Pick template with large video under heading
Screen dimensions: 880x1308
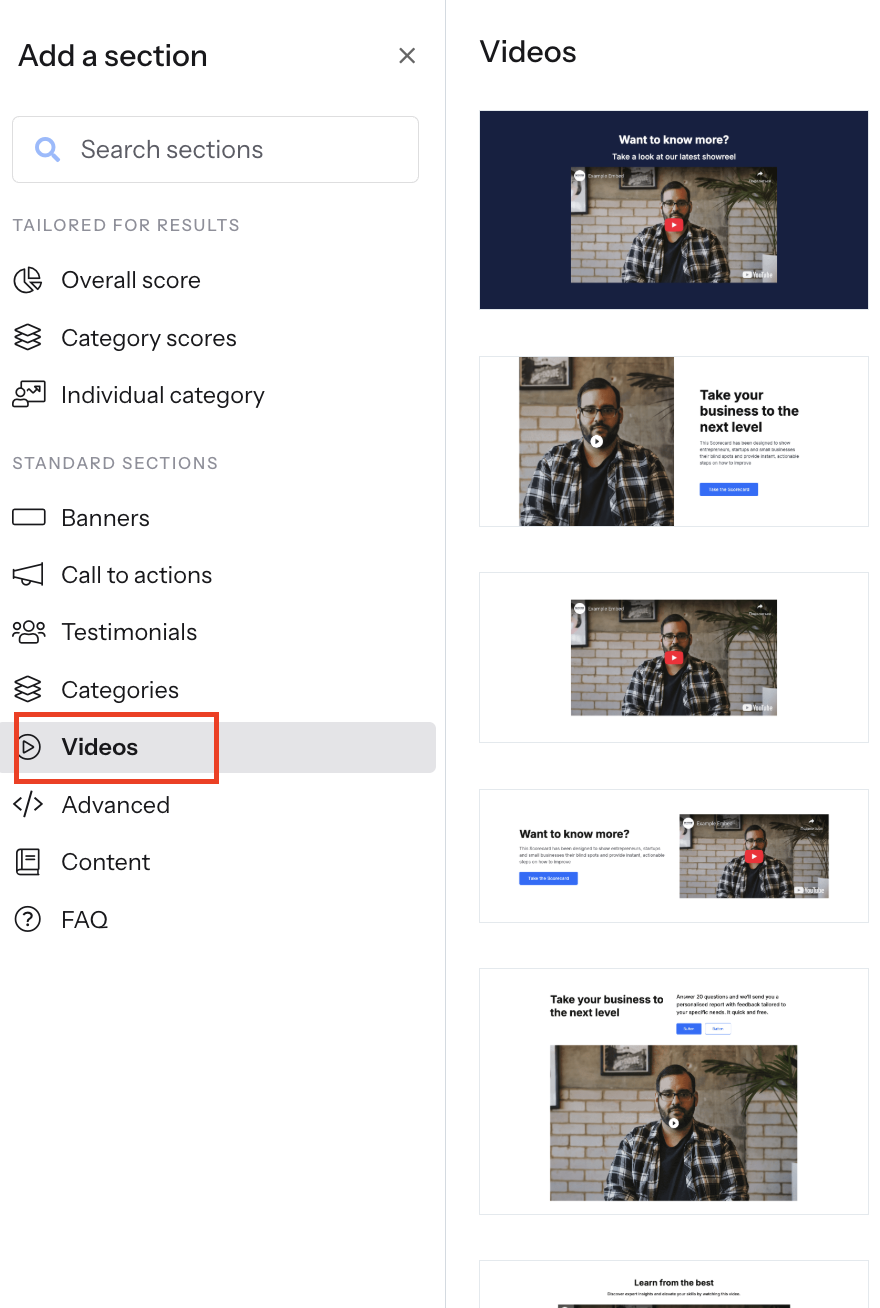674,1091
